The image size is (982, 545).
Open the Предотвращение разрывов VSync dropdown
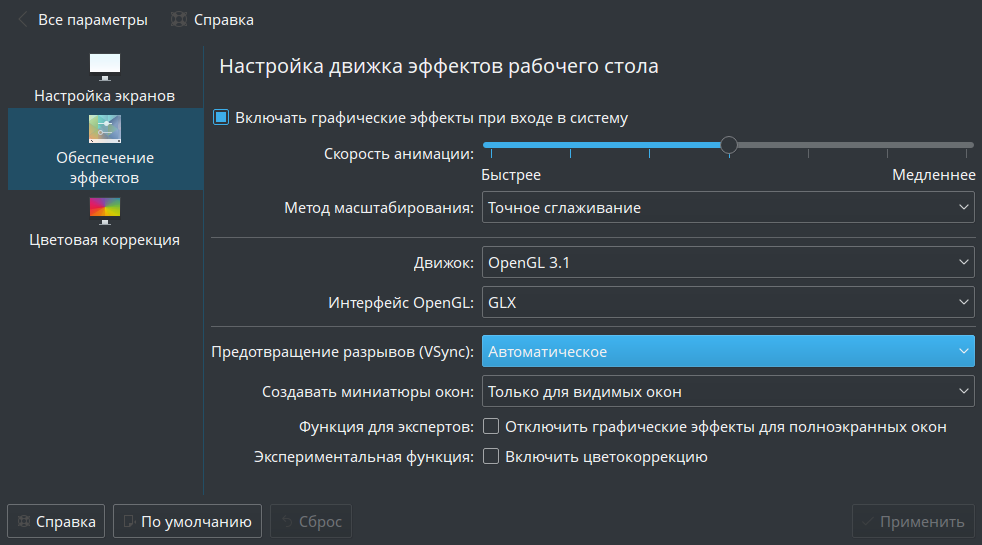(728, 352)
